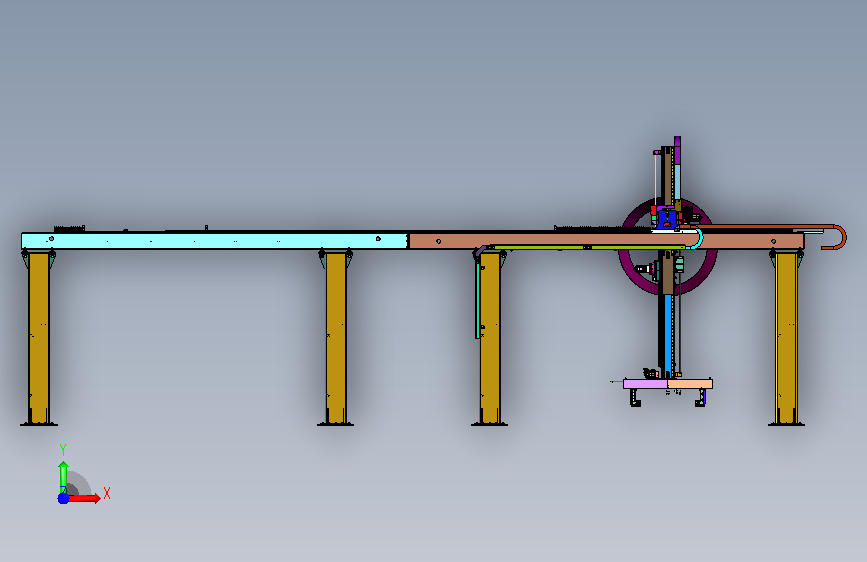This screenshot has height=562, width=867.
Task: Select the black rack atop the cyan beam's end
Action: click(x=69, y=228)
